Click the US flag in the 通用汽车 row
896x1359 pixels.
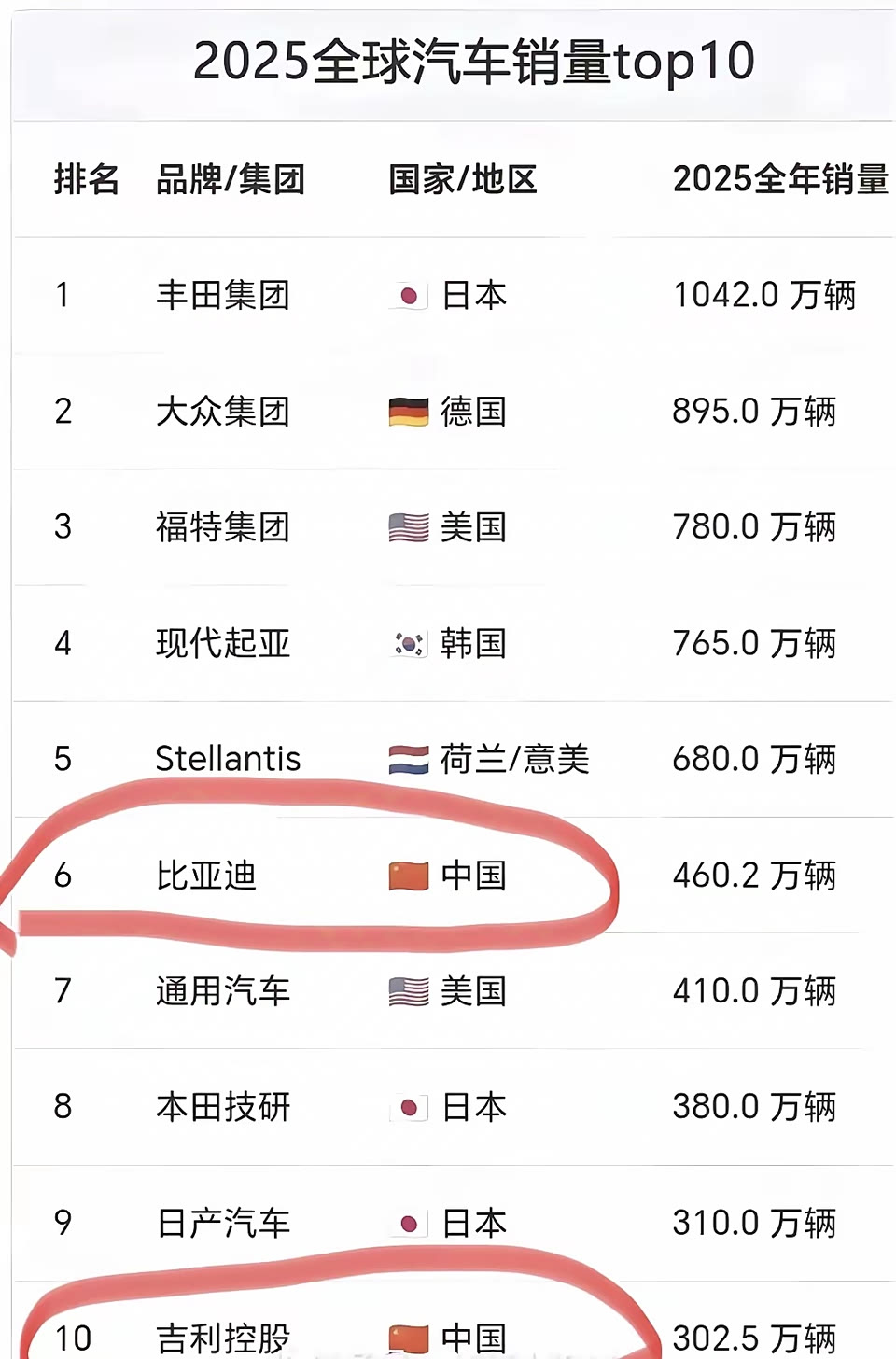tap(408, 991)
